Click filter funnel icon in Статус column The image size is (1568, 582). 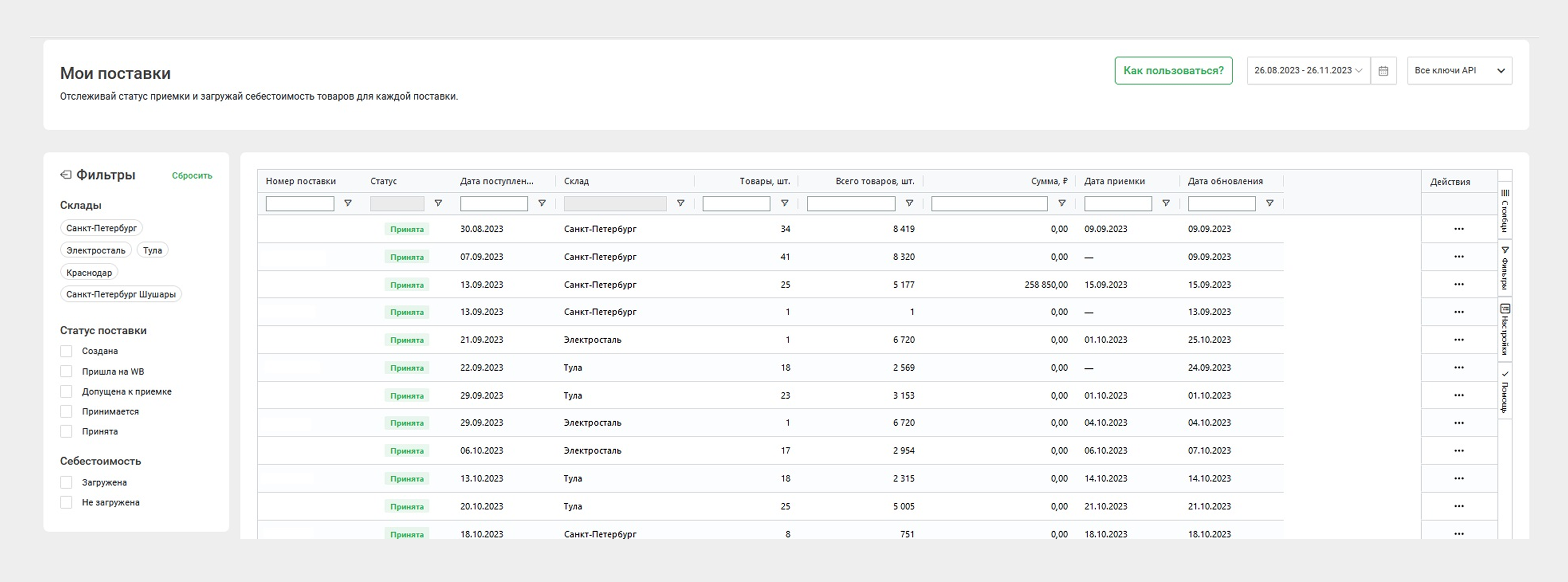click(x=438, y=203)
